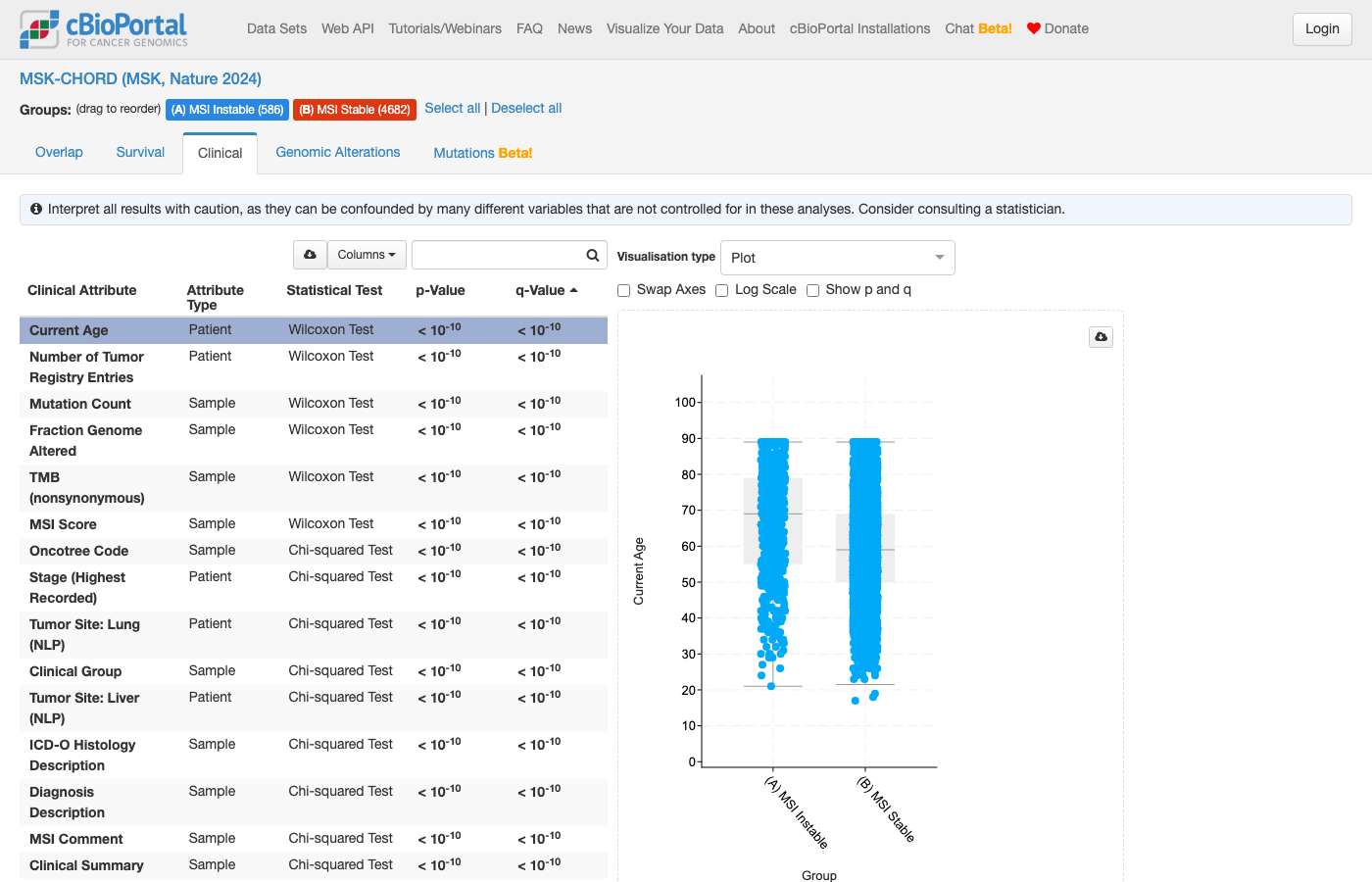Select the Mutation Count row
The width and height of the screenshot is (1372, 882).
pyautogui.click(x=314, y=404)
